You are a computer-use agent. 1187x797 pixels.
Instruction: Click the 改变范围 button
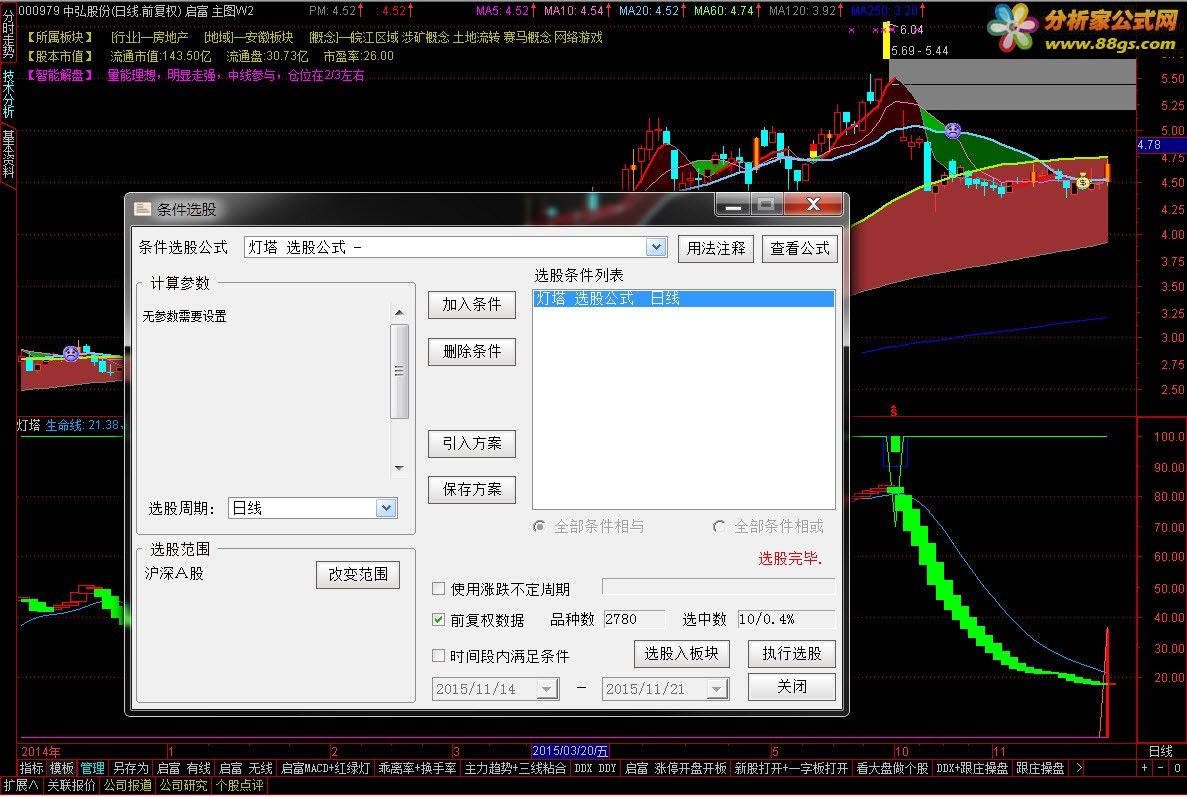pos(357,574)
